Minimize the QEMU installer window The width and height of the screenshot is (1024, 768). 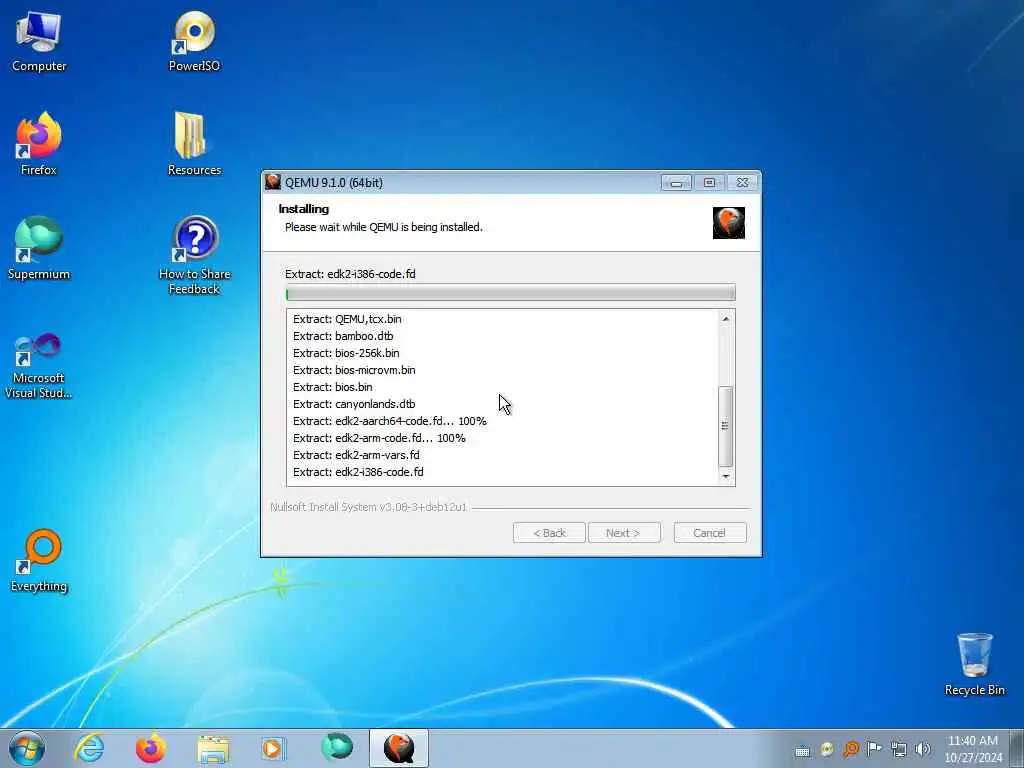tap(676, 183)
